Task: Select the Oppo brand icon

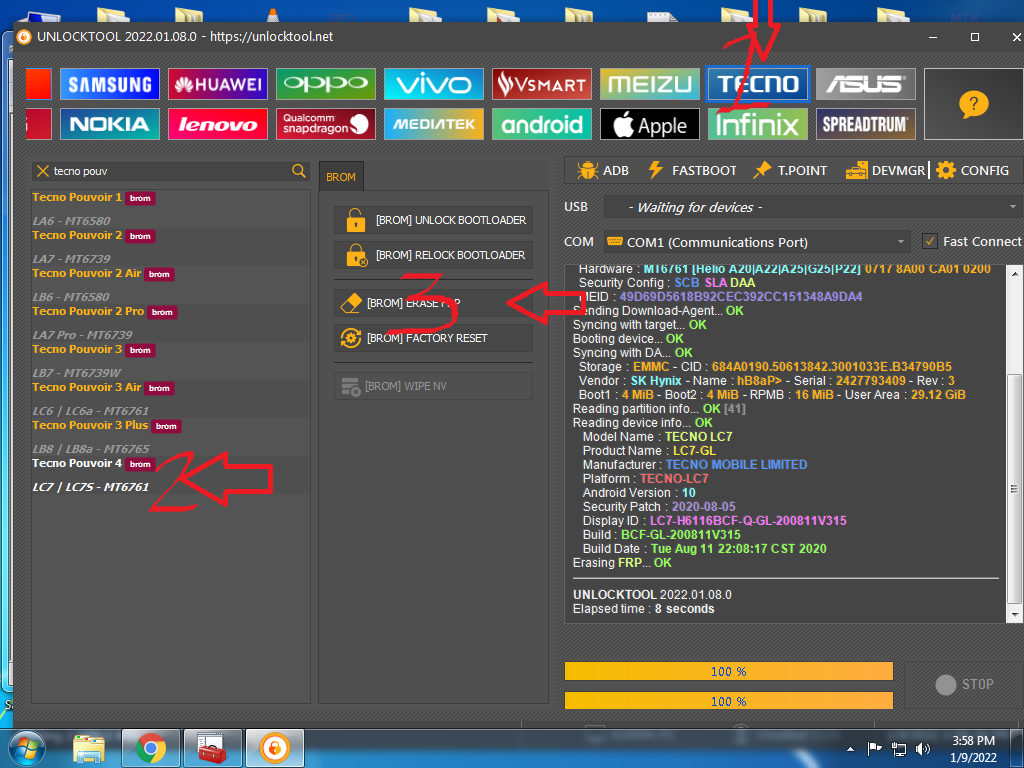Action: (326, 84)
